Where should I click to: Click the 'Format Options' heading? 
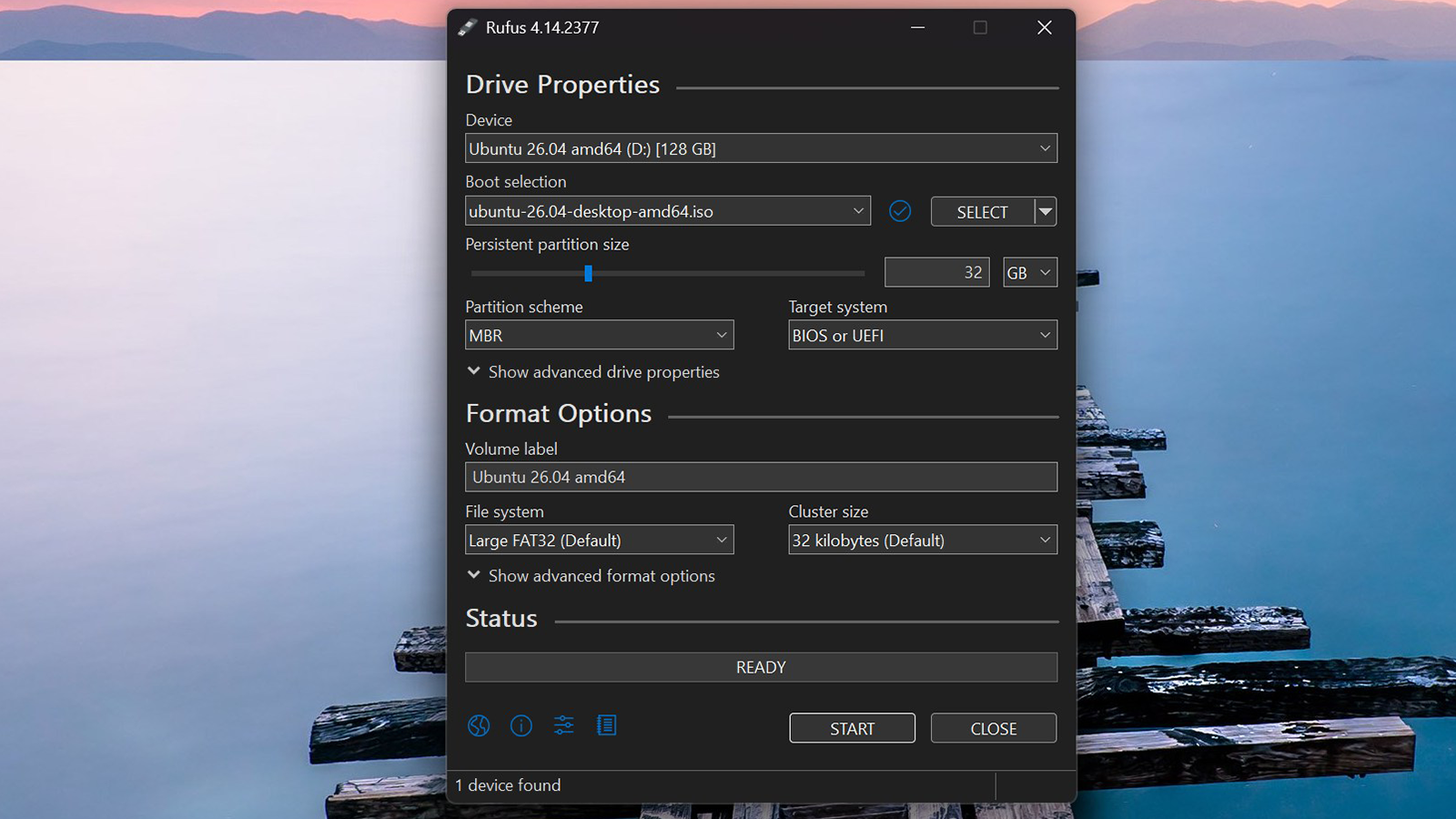tap(559, 414)
